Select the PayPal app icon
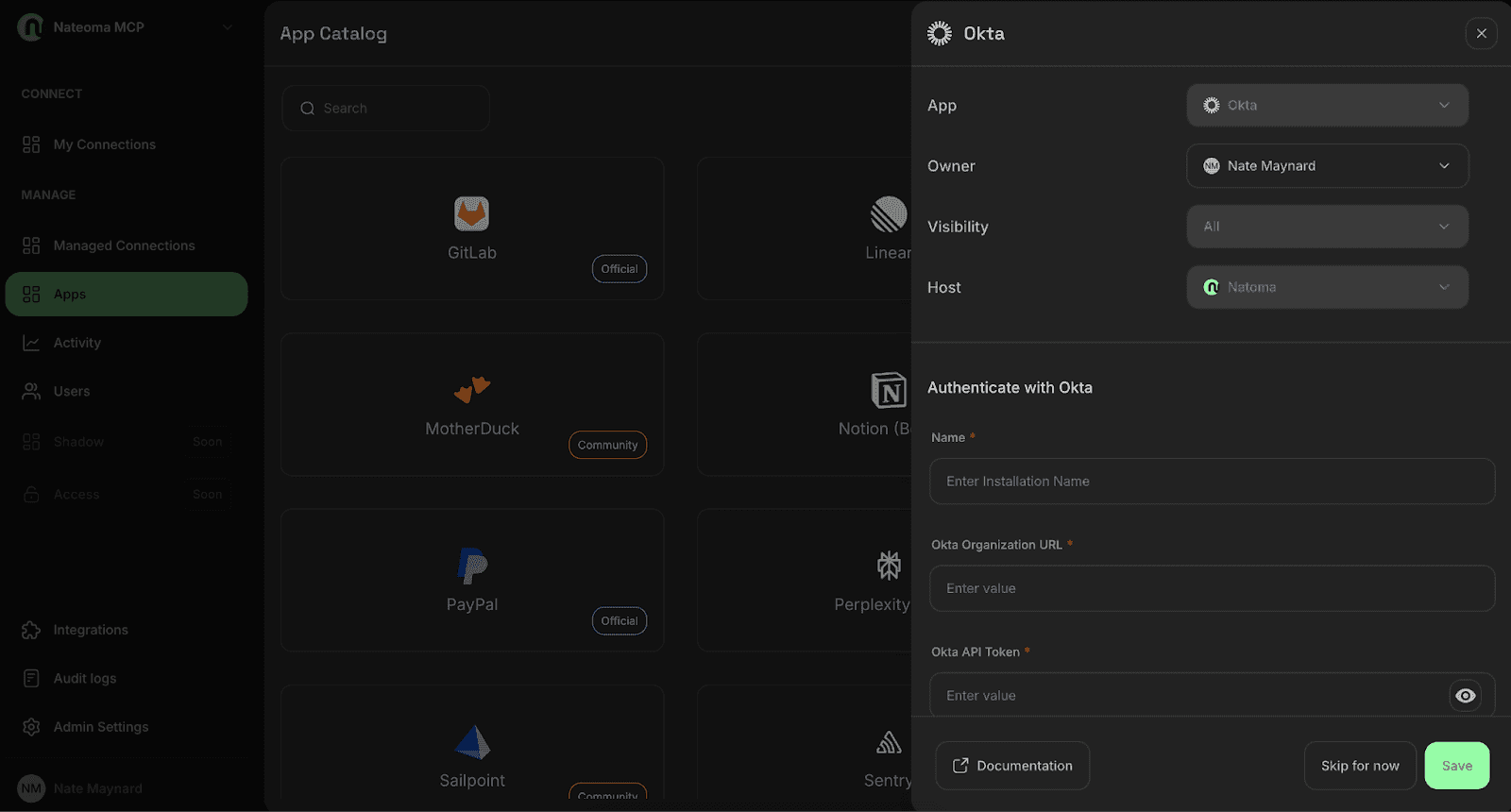 coord(472,566)
